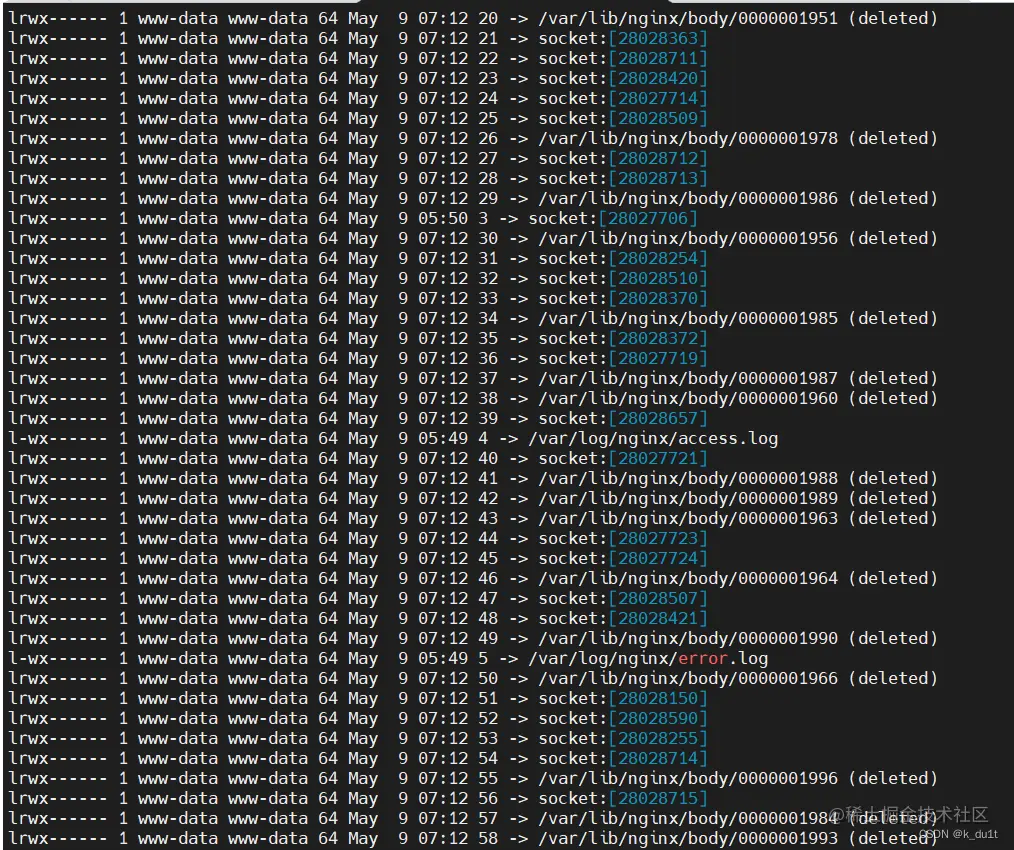Select path /var/lib/nginx/body/0000001987
Screen dimensions: 1014x850
pos(688,379)
